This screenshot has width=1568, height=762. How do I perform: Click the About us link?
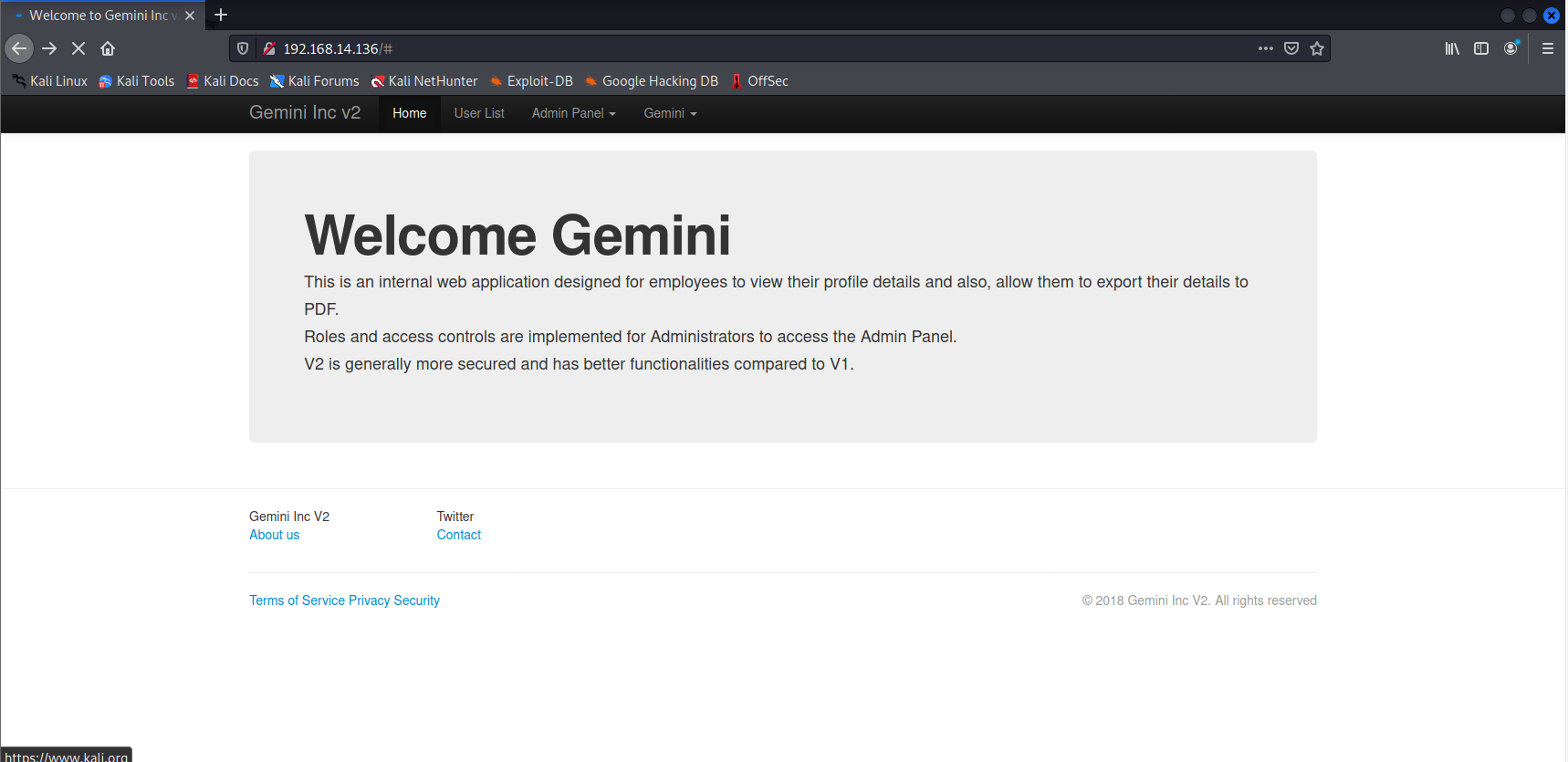point(274,535)
